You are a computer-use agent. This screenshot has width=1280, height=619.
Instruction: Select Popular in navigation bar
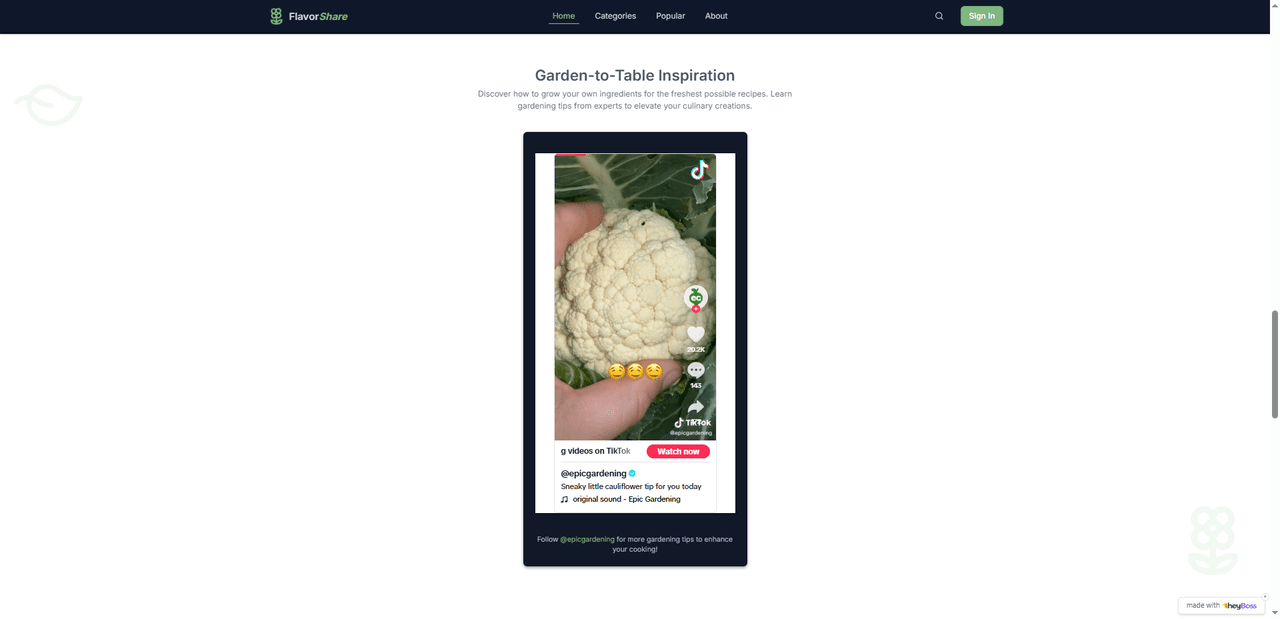670,16
